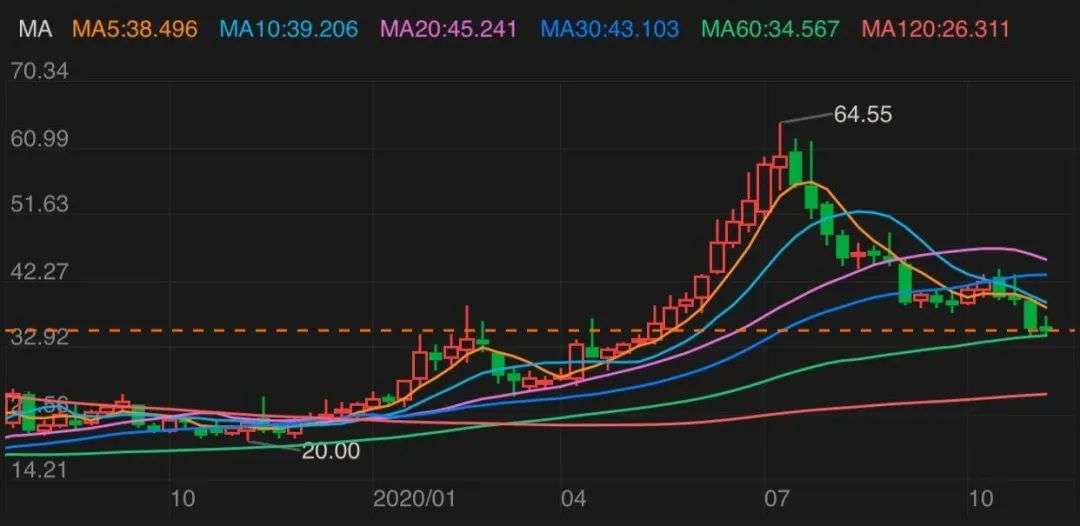Image resolution: width=1080 pixels, height=526 pixels.
Task: Select the MA indicator label
Action: 34,29
